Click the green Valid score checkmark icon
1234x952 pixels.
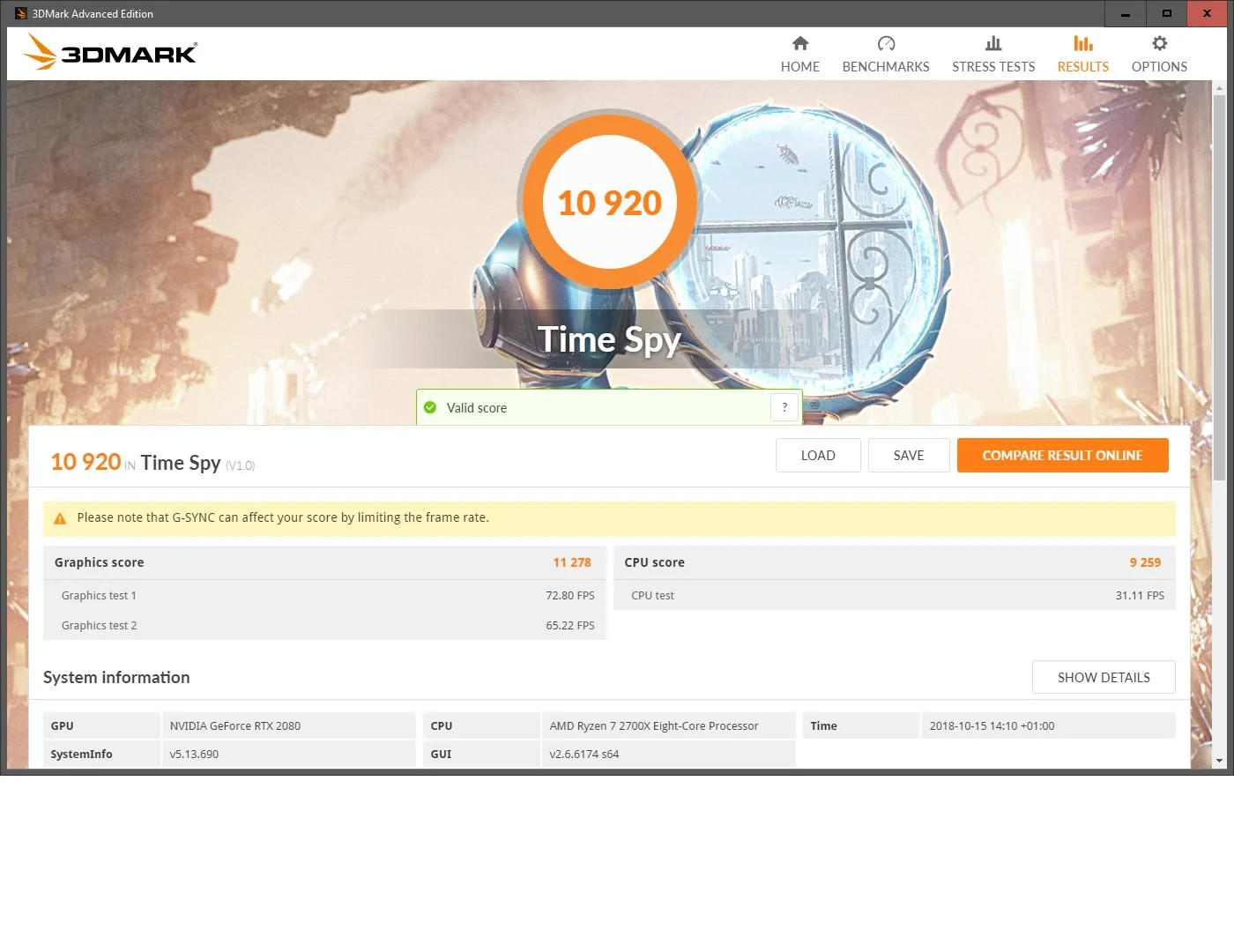[430, 407]
